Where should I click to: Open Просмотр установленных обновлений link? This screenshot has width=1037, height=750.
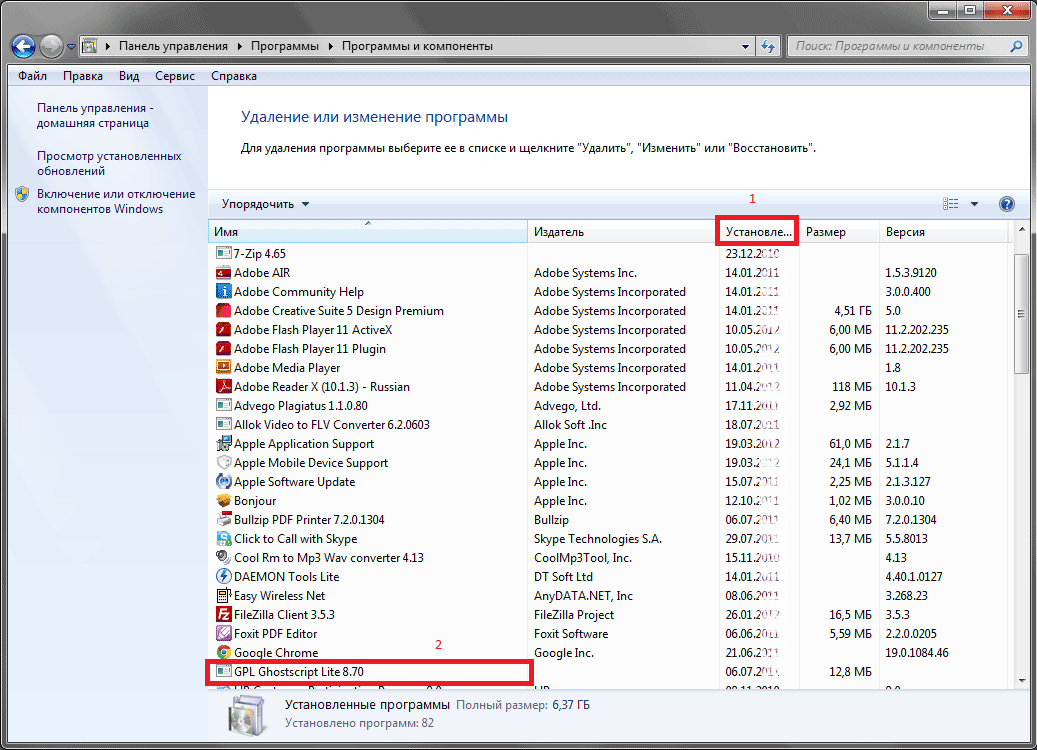108,163
